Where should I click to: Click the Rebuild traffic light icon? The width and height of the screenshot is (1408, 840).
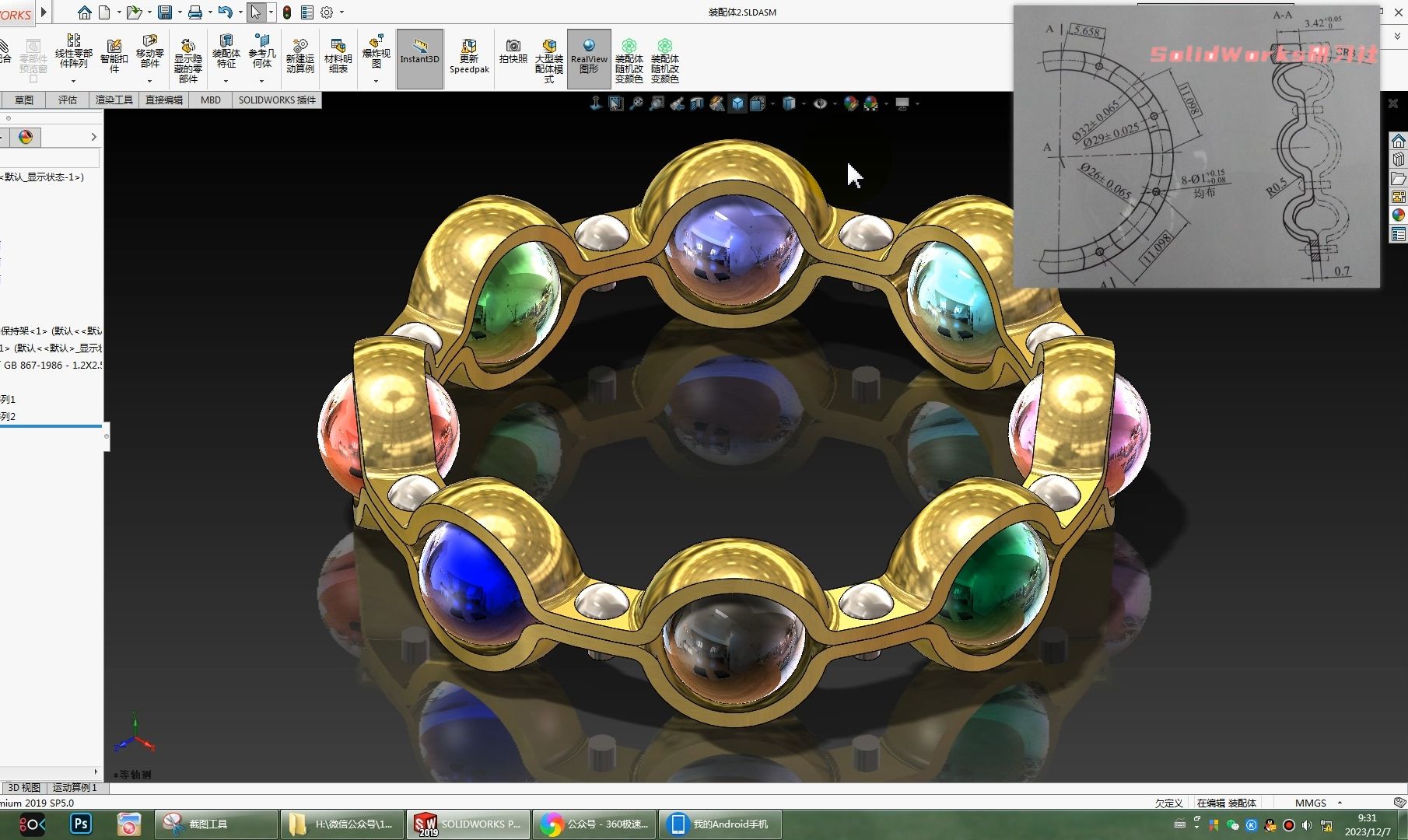(x=287, y=12)
